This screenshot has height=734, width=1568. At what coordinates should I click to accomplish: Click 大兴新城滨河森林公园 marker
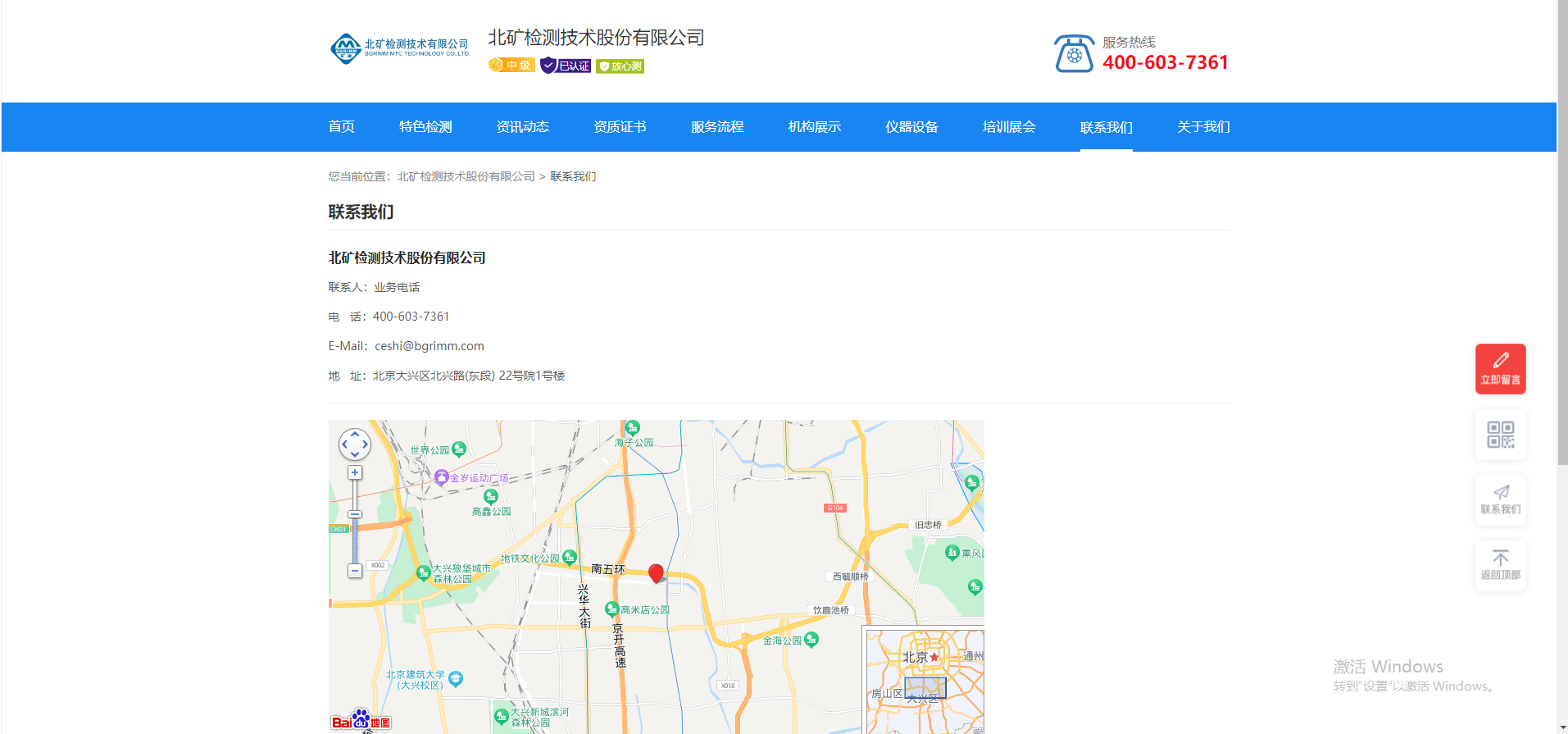[x=501, y=717]
